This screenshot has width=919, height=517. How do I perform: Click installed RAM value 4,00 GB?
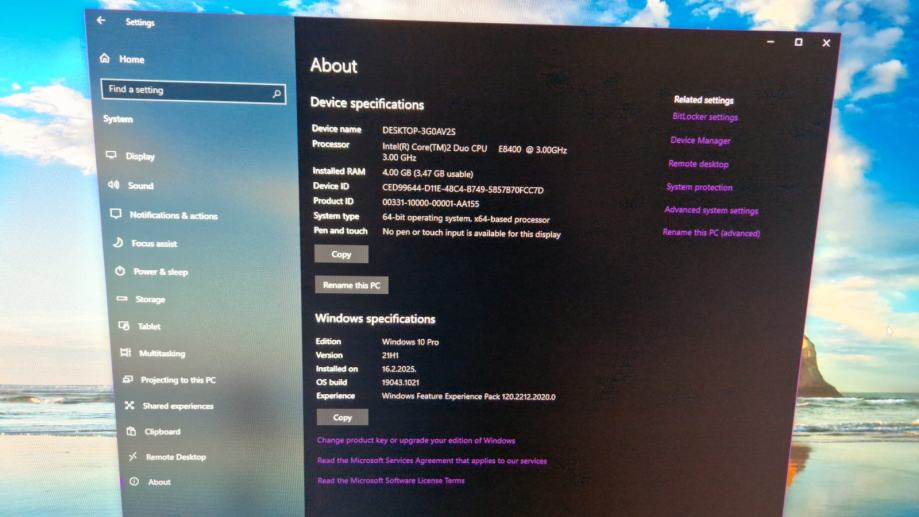(428, 174)
